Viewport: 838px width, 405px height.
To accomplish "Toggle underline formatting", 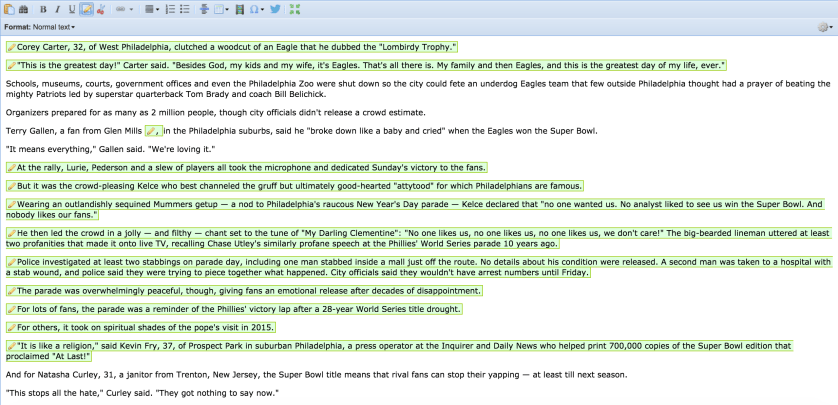I will coord(72,9).
